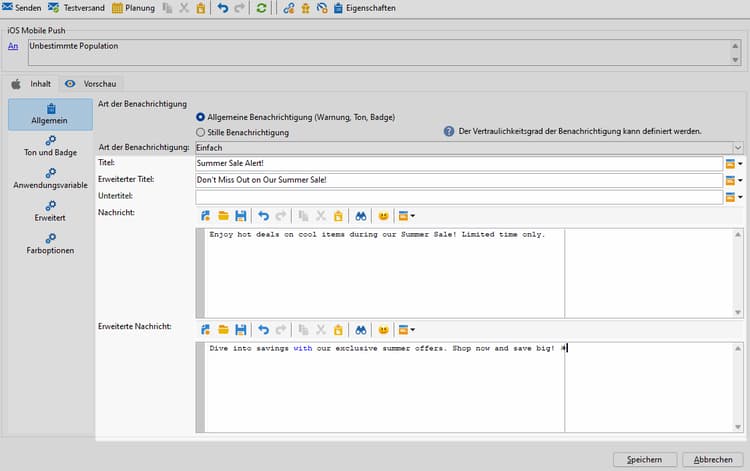Open personalization dropdown beside Titel field
Screen dimensions: 750x471
click(x=734, y=164)
